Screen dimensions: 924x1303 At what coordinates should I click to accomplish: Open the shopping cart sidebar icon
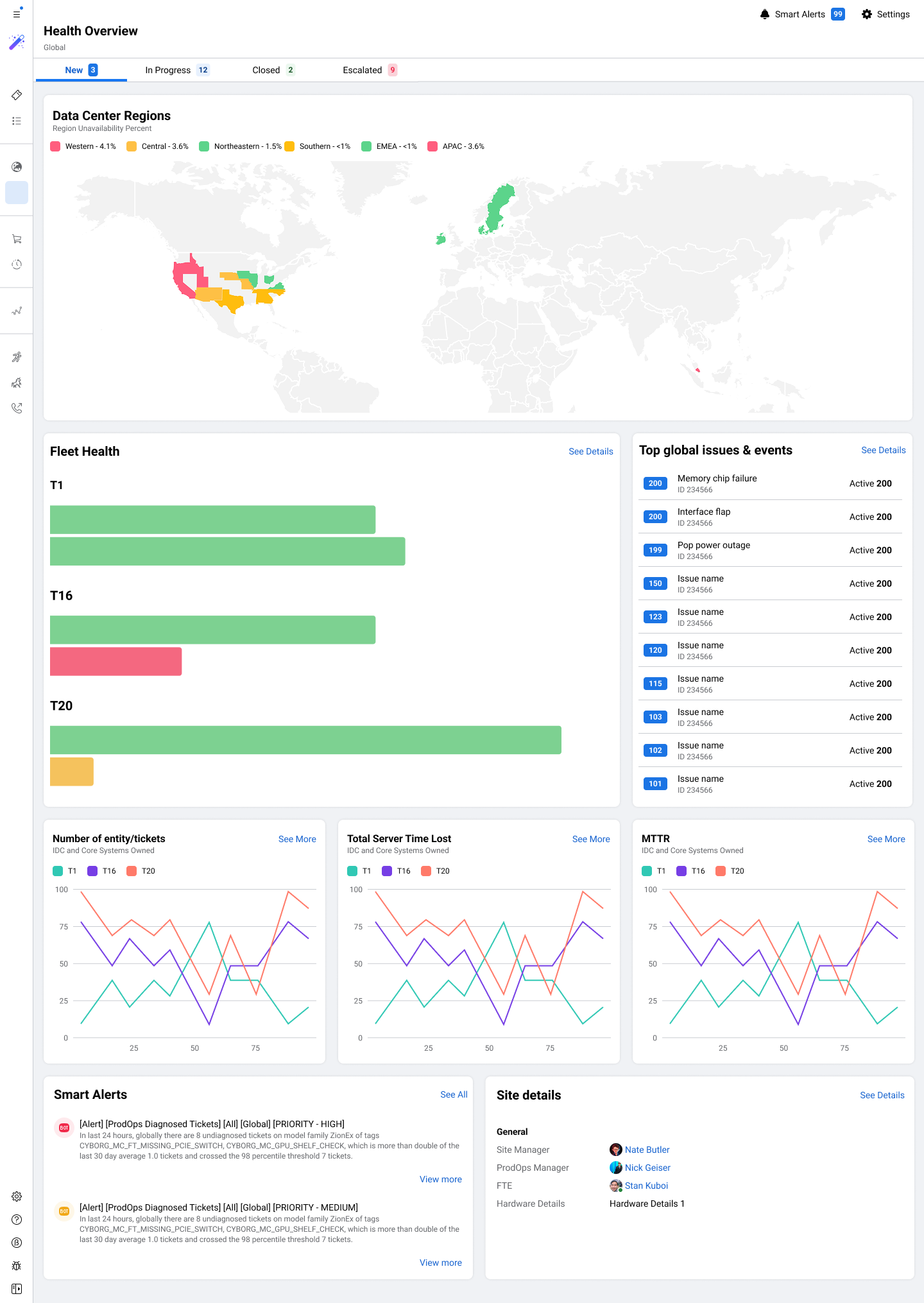(x=17, y=239)
